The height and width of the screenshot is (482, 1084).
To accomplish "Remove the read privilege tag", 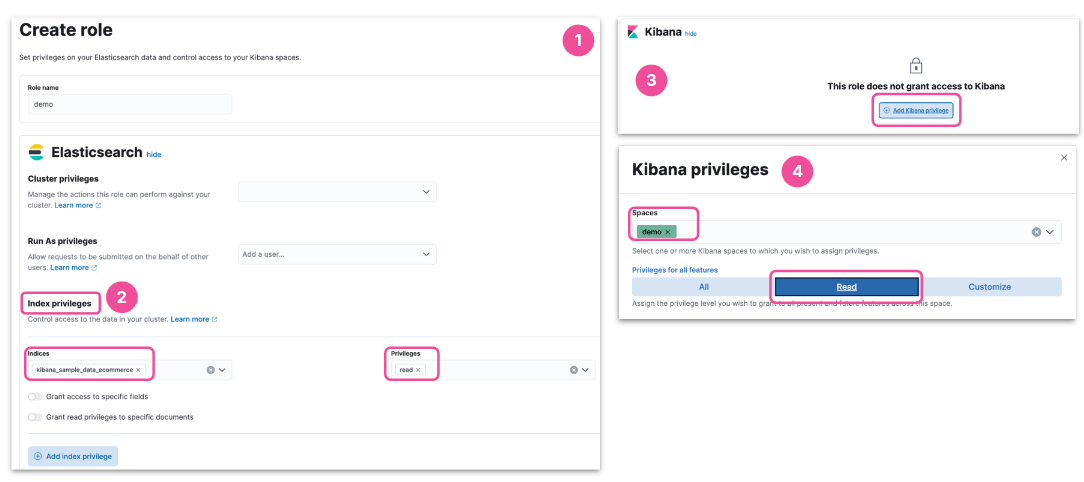I will 418,370.
